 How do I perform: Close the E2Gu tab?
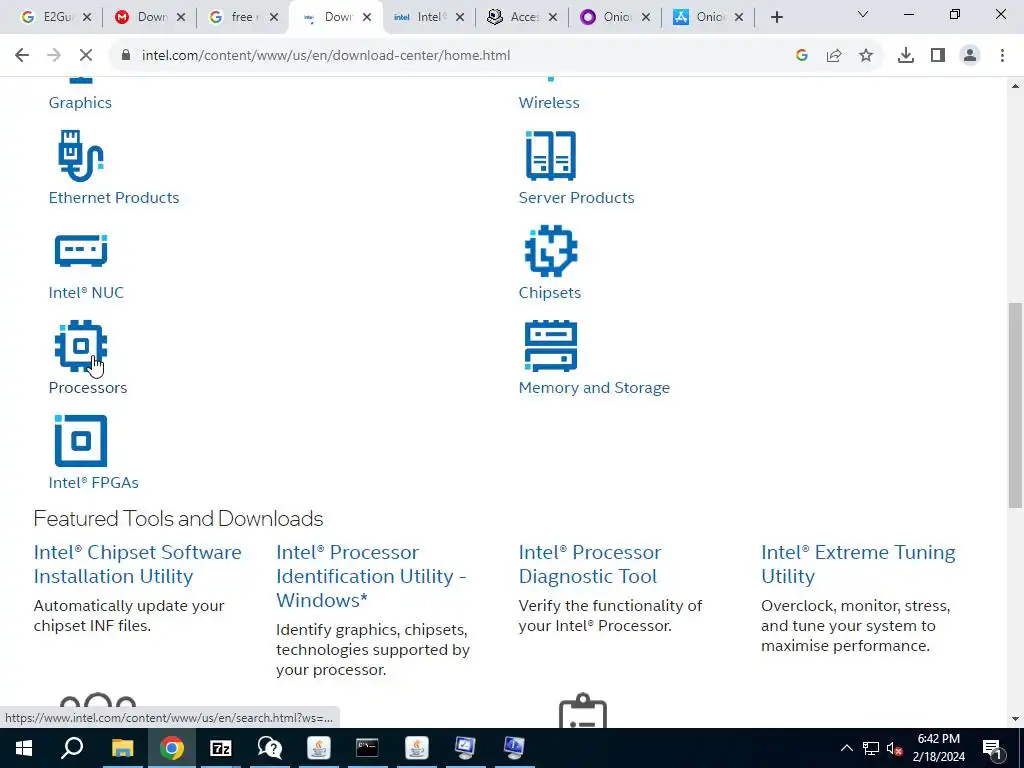(88, 18)
